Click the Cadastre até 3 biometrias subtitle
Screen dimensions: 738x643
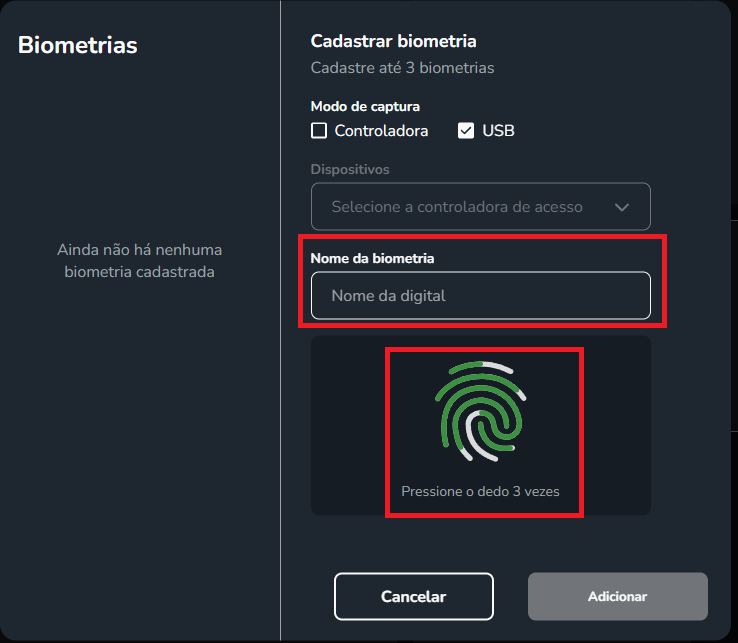(x=402, y=68)
